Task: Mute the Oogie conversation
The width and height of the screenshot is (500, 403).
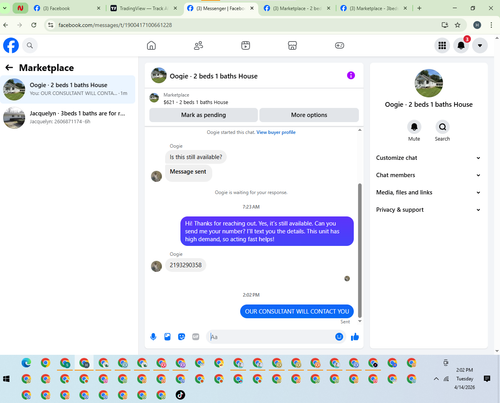Action: [x=414, y=127]
